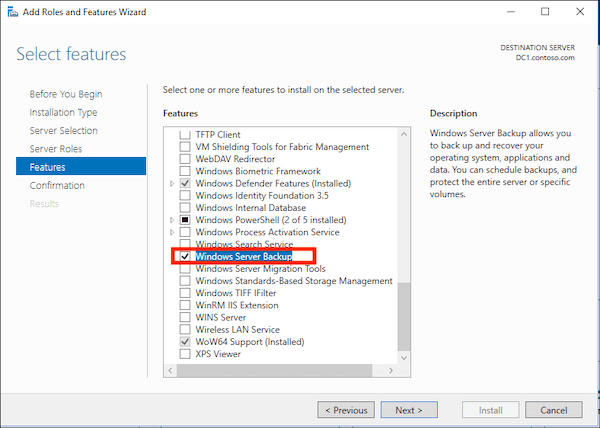Uncheck the Windows Server Backup checkbox
The image size is (600, 428).
click(184, 257)
